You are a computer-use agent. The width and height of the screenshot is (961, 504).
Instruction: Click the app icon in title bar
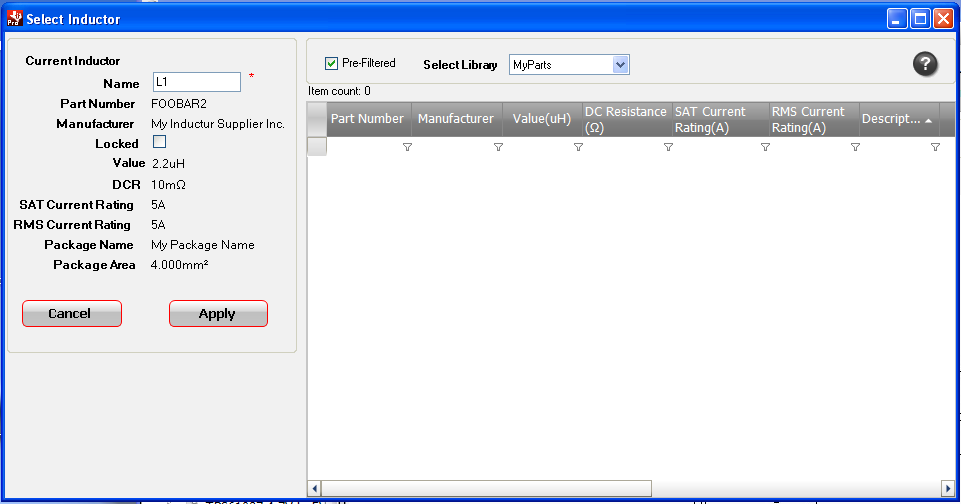(15, 18)
